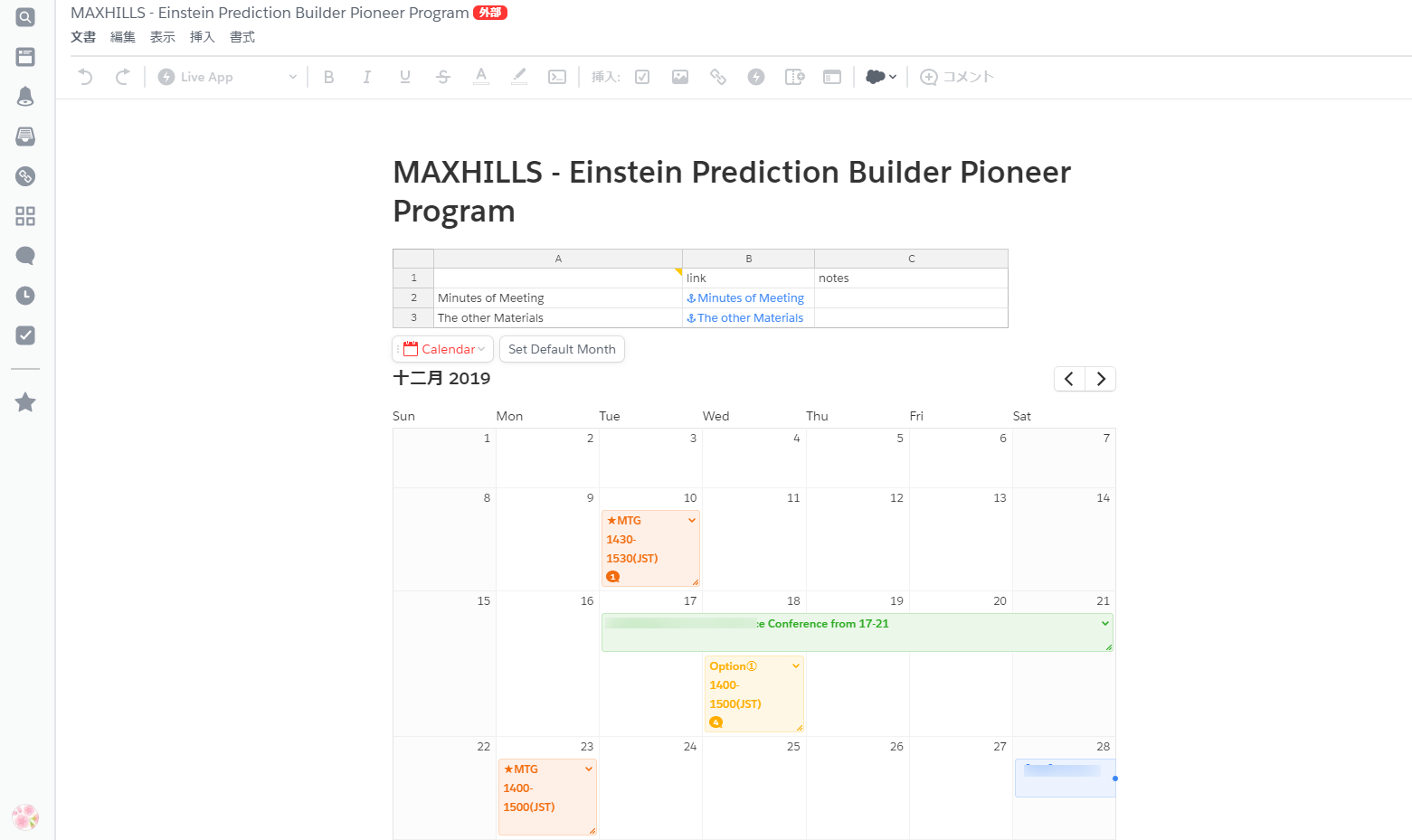Choose the text color tool
The height and width of the screenshot is (840, 1412).
pos(481,77)
